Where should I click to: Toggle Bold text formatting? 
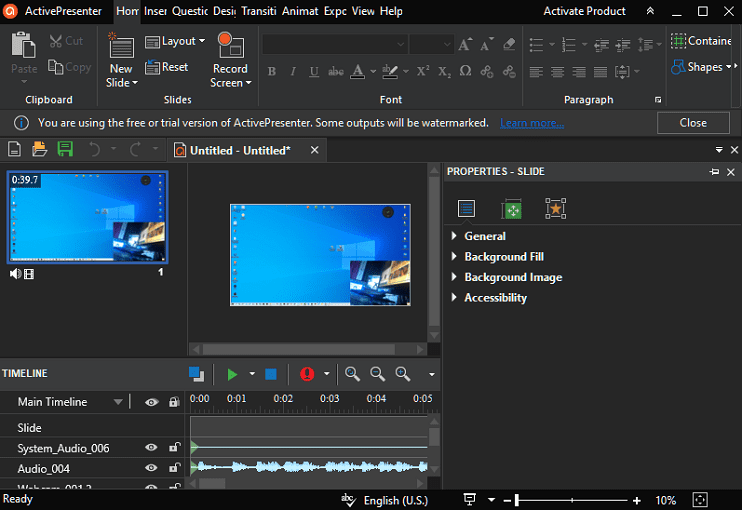click(x=272, y=71)
